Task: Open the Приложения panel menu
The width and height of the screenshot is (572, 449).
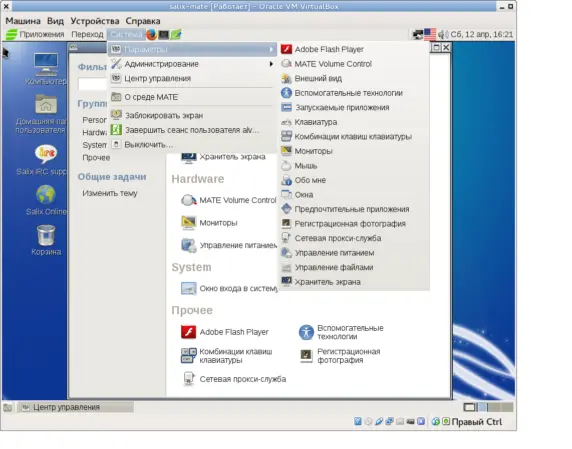Action: coord(35,34)
